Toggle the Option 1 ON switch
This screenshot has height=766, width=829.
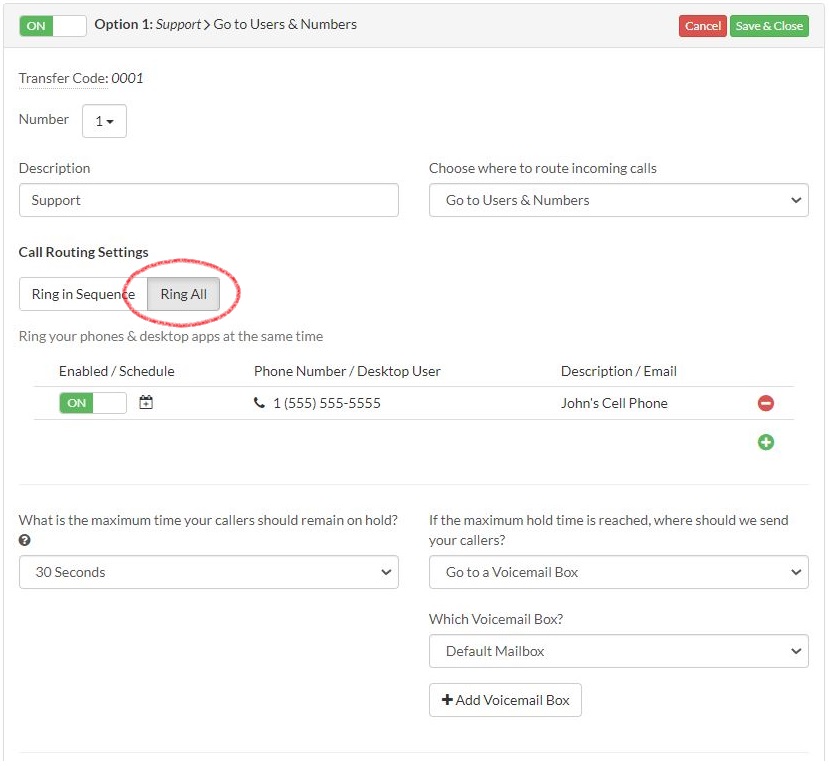point(53,26)
